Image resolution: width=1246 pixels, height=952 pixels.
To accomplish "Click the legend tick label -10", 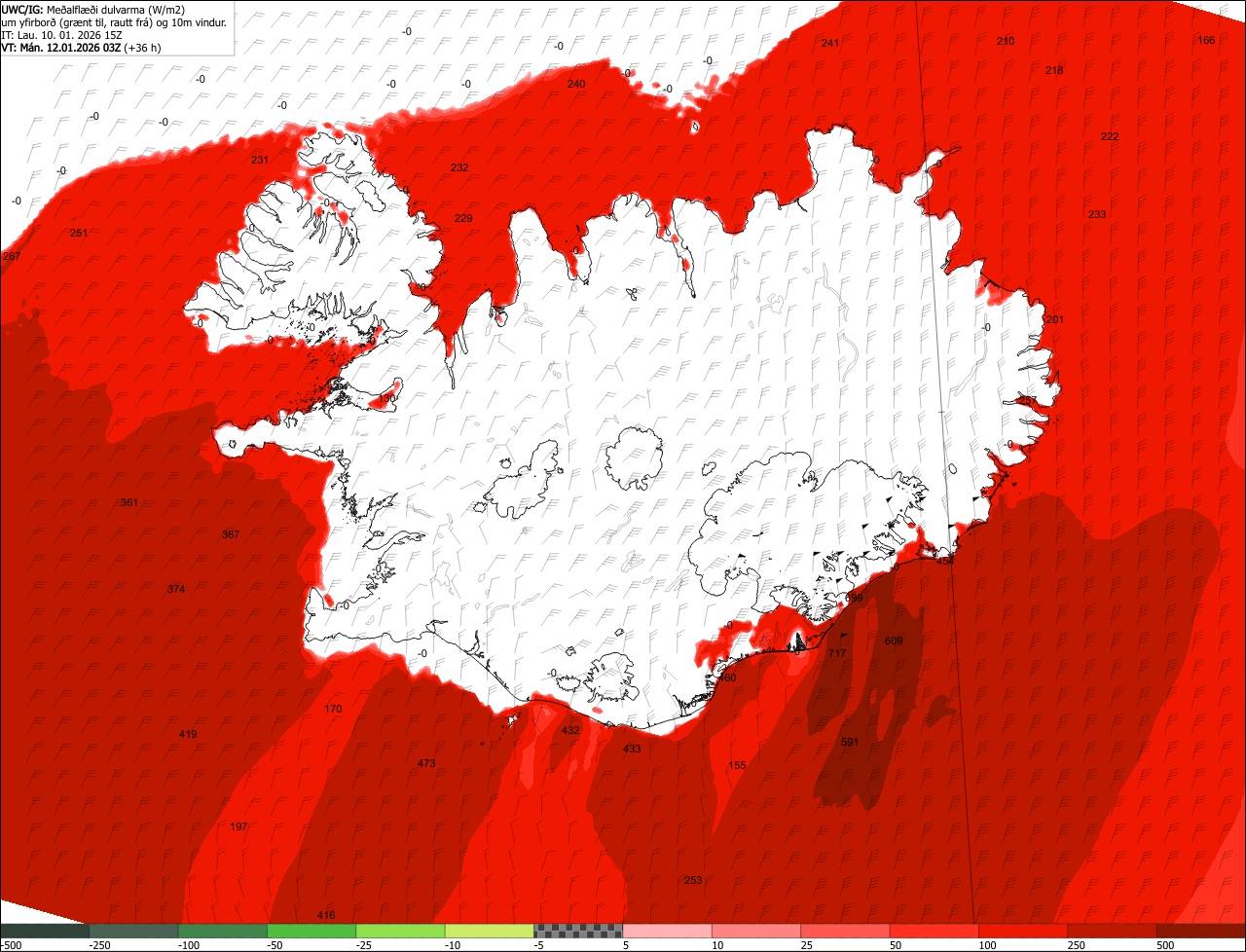I will [454, 945].
